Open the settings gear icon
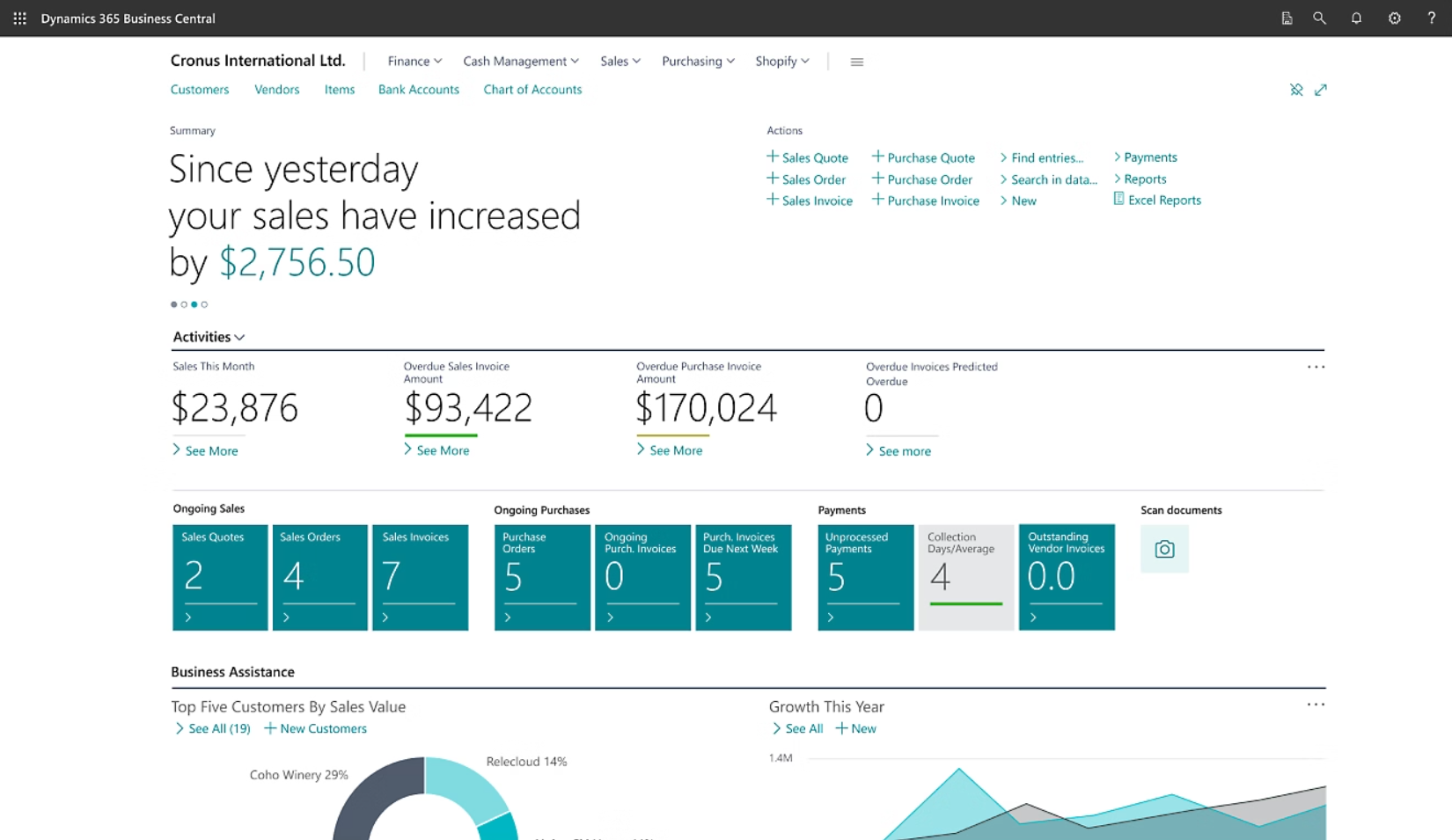1452x840 pixels. (1394, 18)
